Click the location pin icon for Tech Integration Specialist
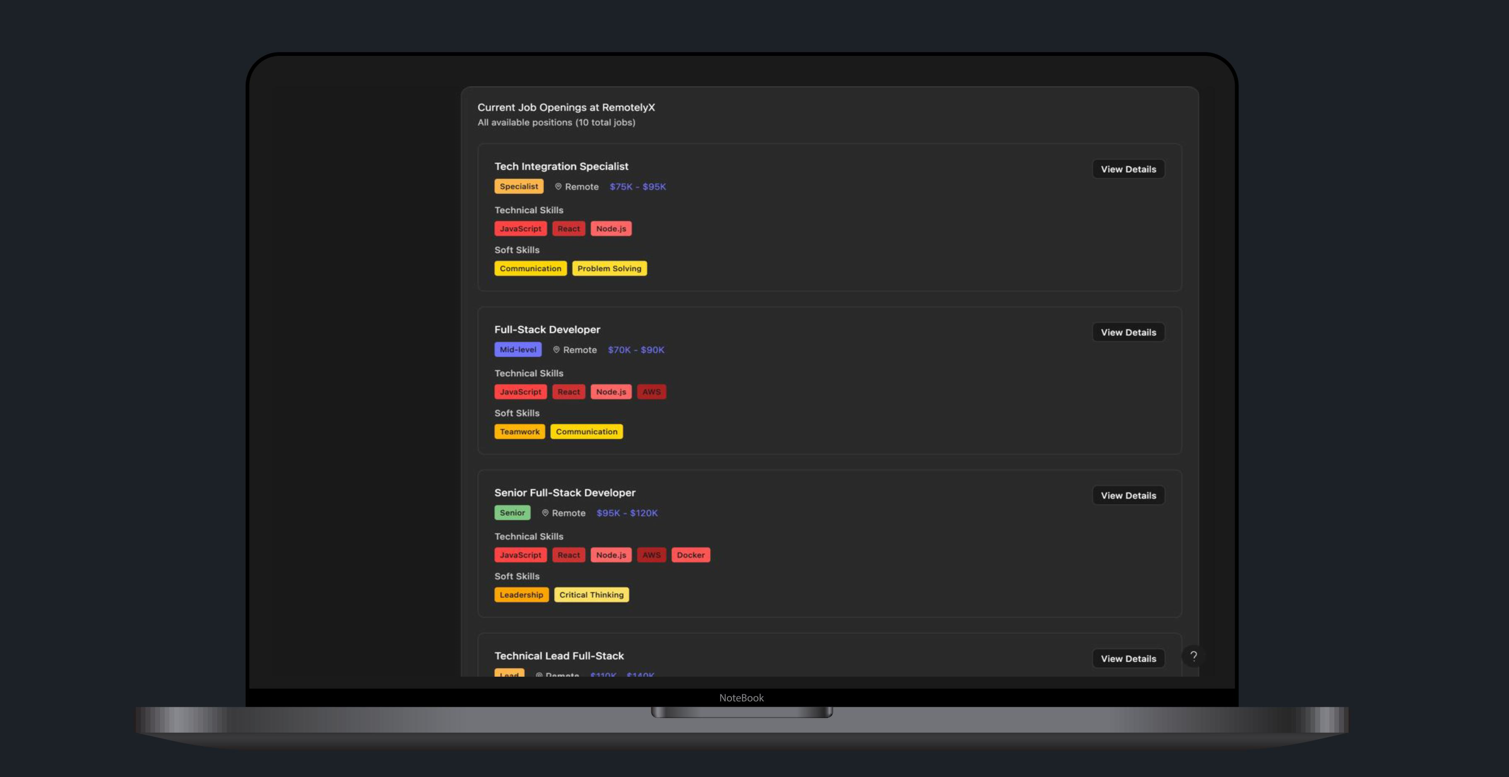Viewport: 1509px width, 777px height. pos(558,187)
